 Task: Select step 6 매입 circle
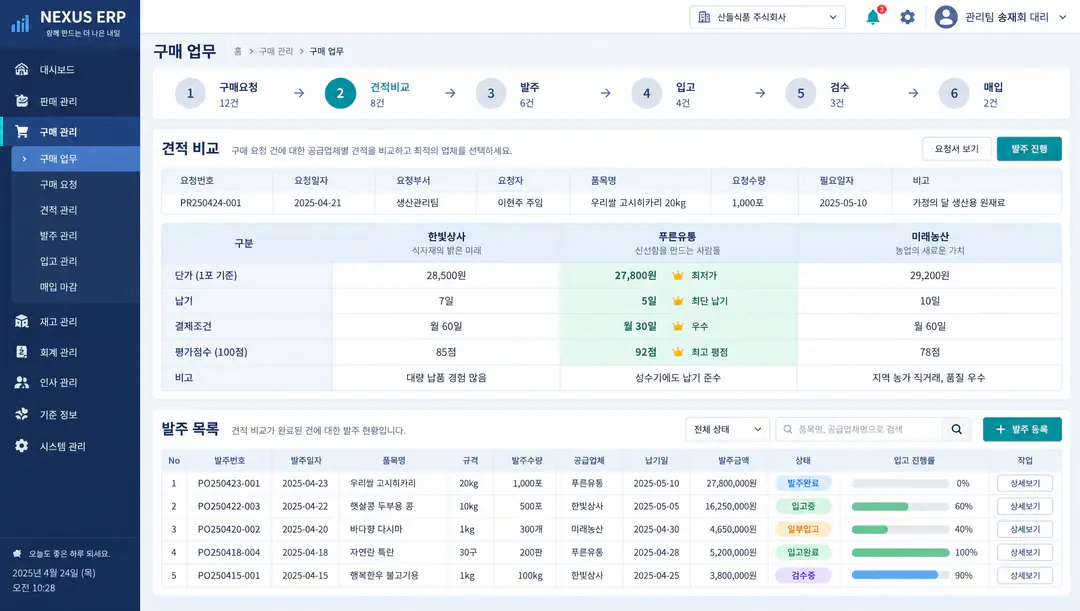954,94
